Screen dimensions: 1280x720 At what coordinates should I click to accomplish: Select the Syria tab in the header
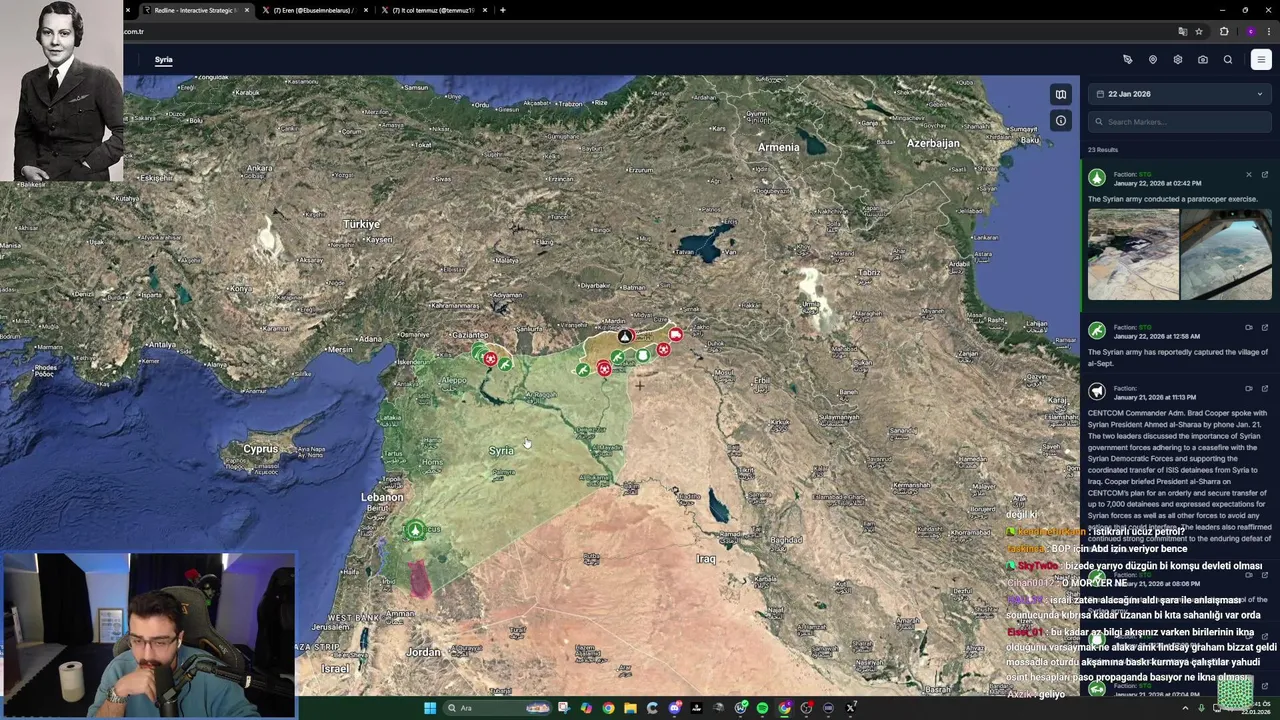tap(163, 60)
